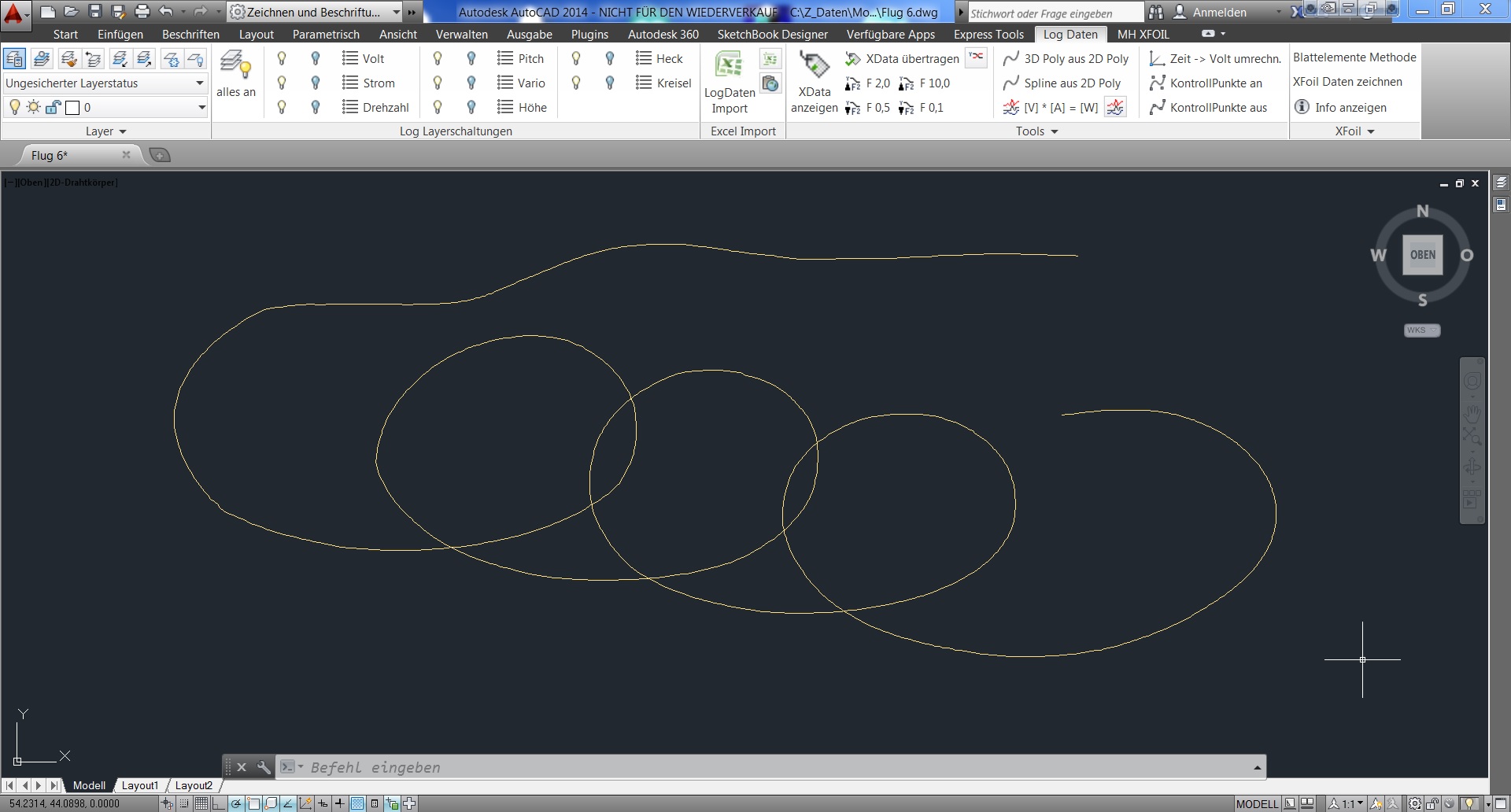Viewport: 1511px width, 812px height.
Task: Click the yellow bulb next to Volt
Action: point(282,59)
